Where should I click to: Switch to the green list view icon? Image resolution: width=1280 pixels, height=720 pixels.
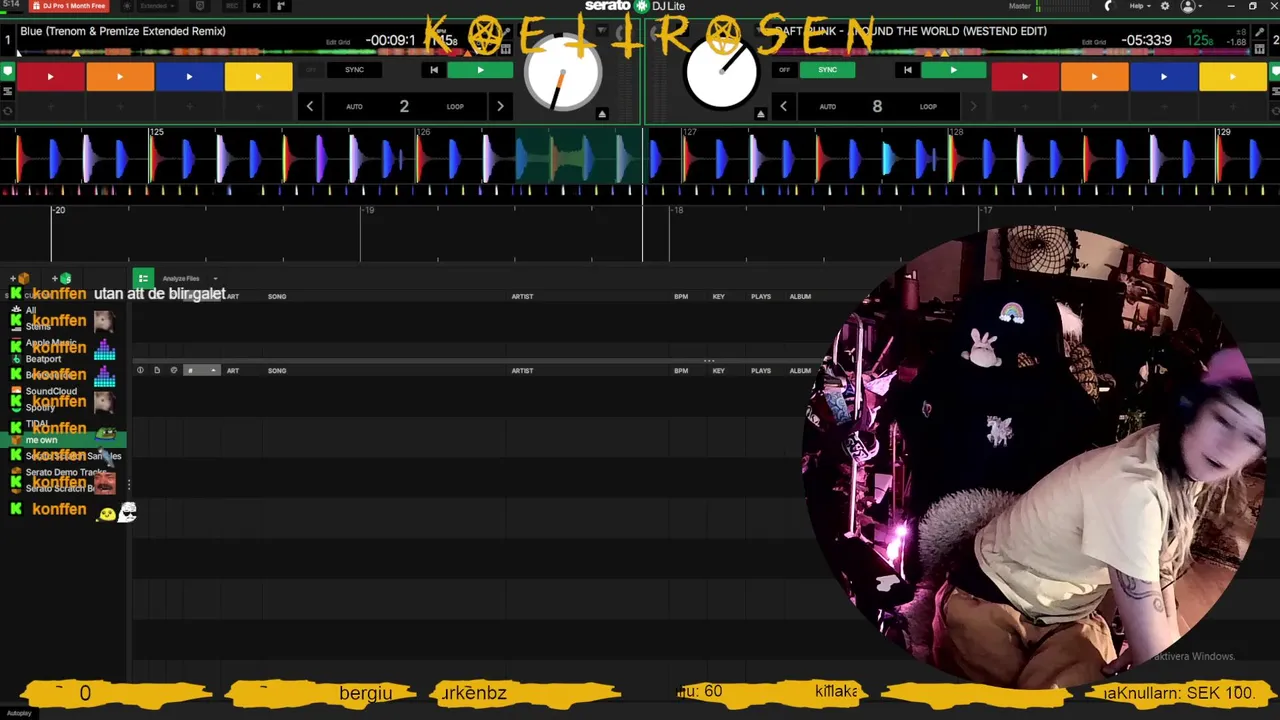[x=143, y=278]
